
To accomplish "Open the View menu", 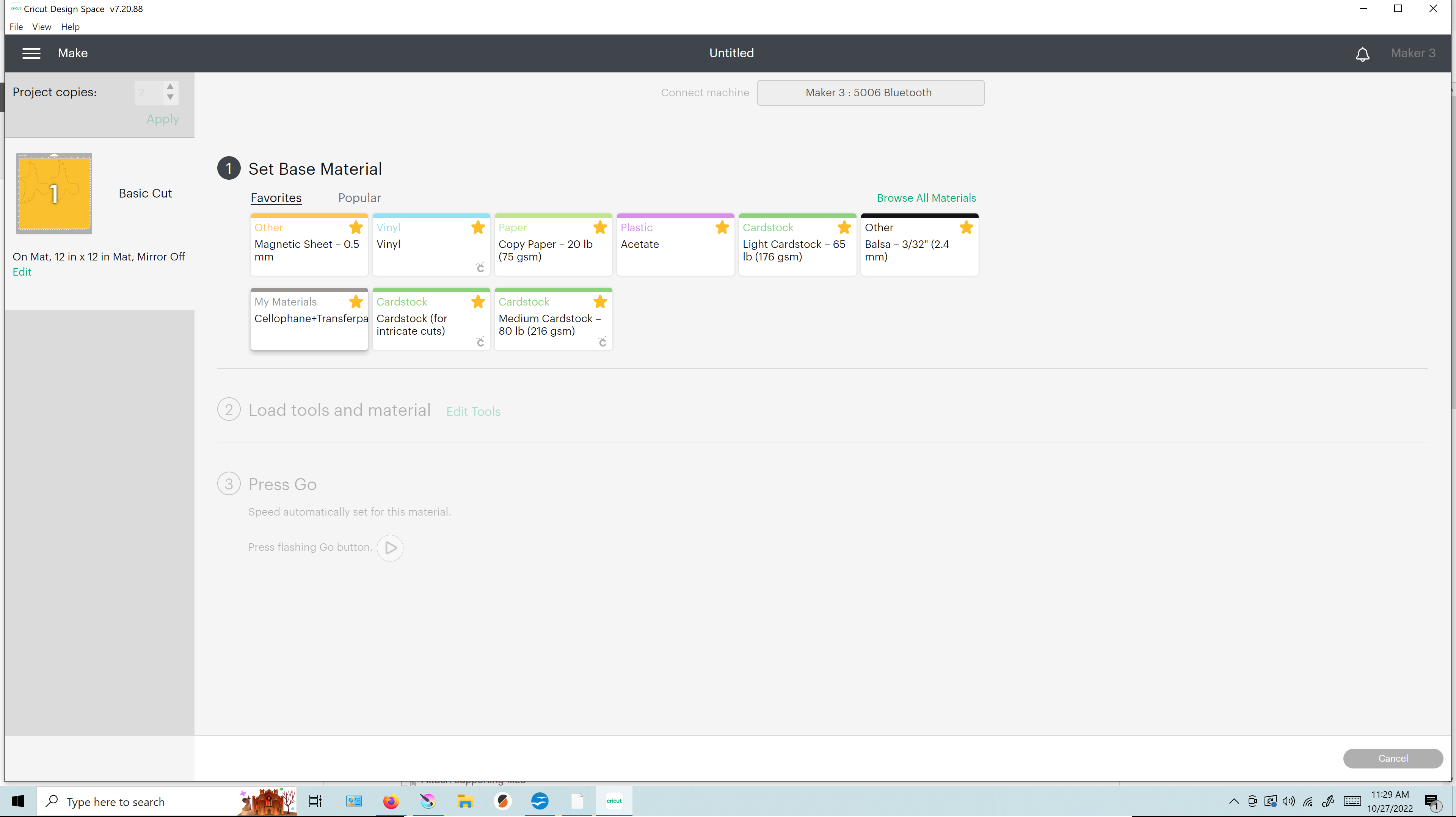I will click(x=41, y=27).
